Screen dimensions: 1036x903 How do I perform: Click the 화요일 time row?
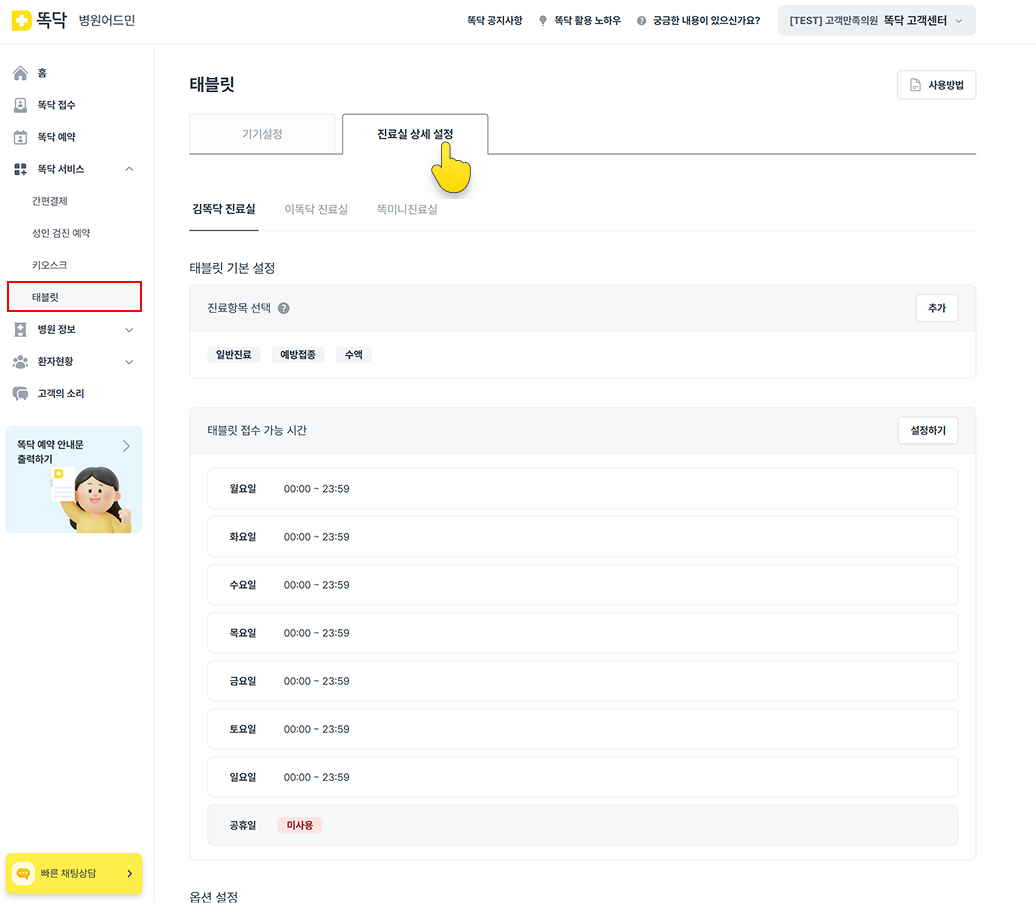pyautogui.click(x=582, y=537)
